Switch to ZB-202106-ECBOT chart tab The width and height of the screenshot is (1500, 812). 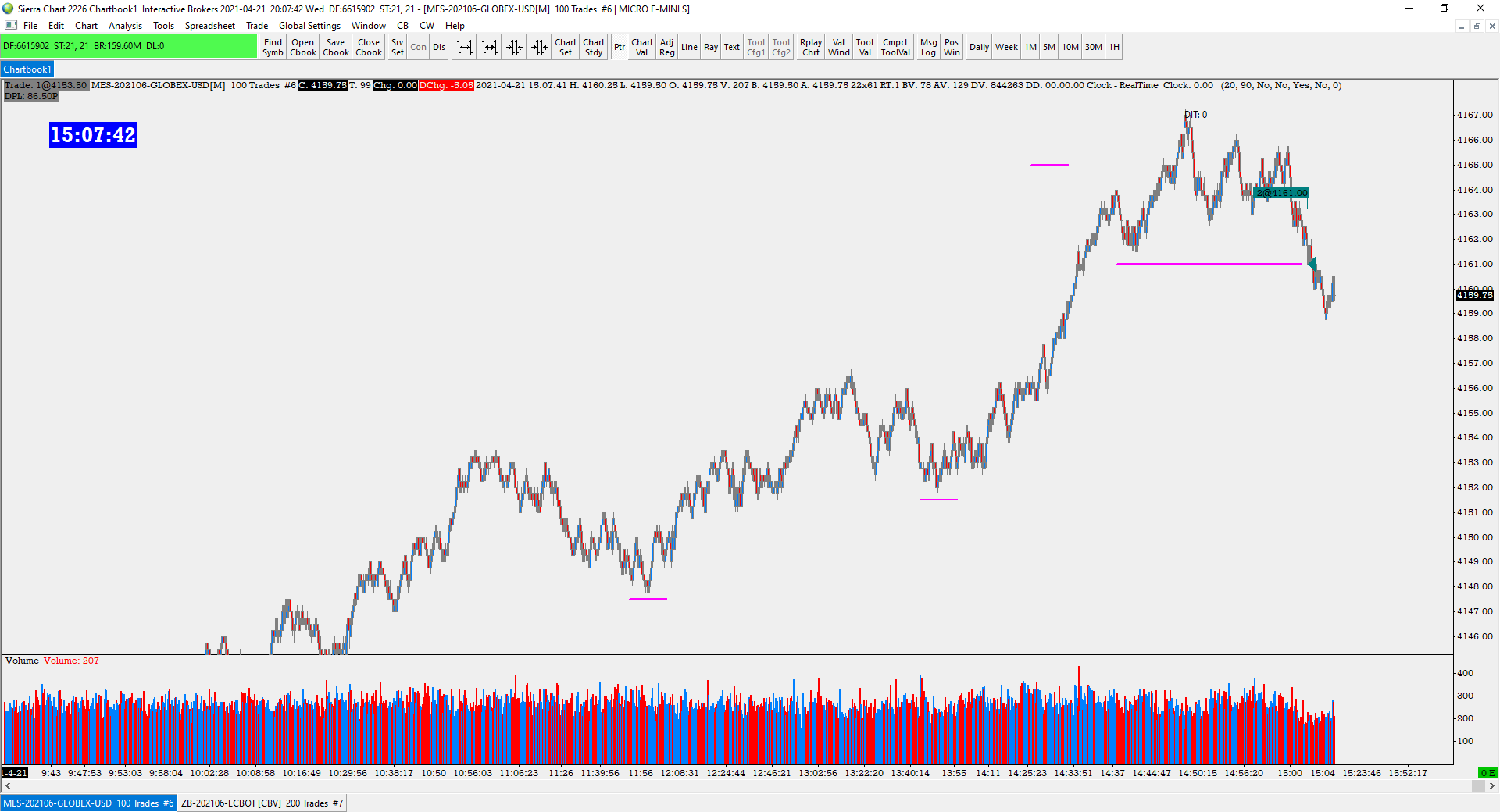click(x=262, y=803)
